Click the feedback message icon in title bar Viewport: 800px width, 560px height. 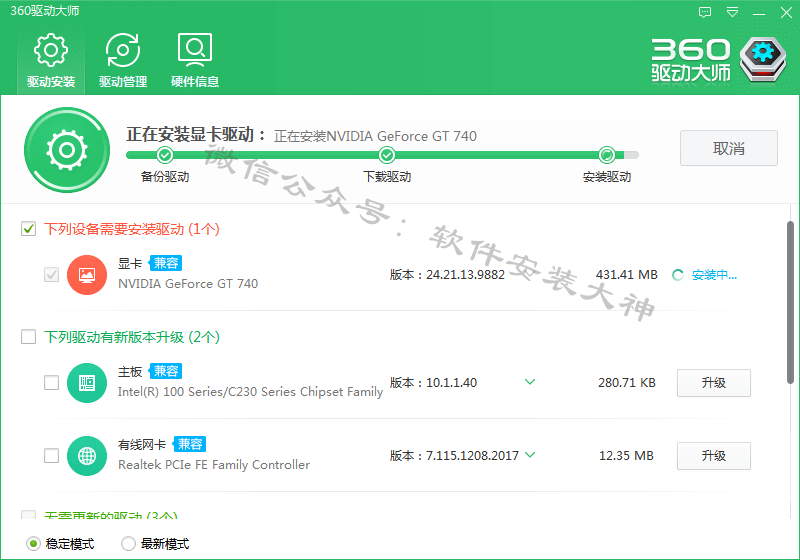[705, 12]
